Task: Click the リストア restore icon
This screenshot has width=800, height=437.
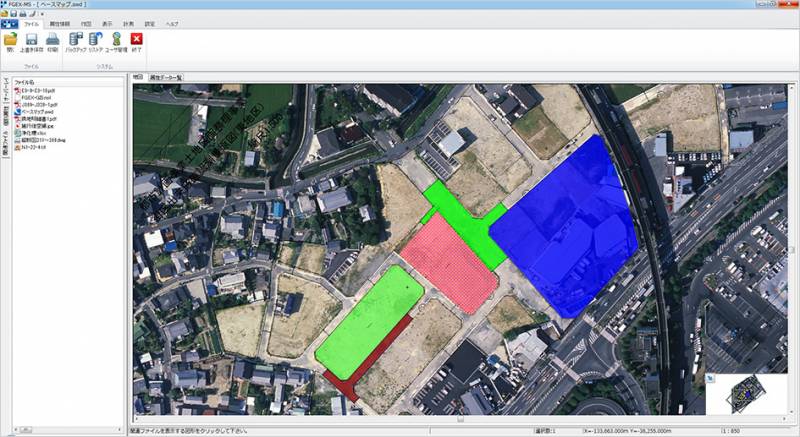Action: click(96, 41)
